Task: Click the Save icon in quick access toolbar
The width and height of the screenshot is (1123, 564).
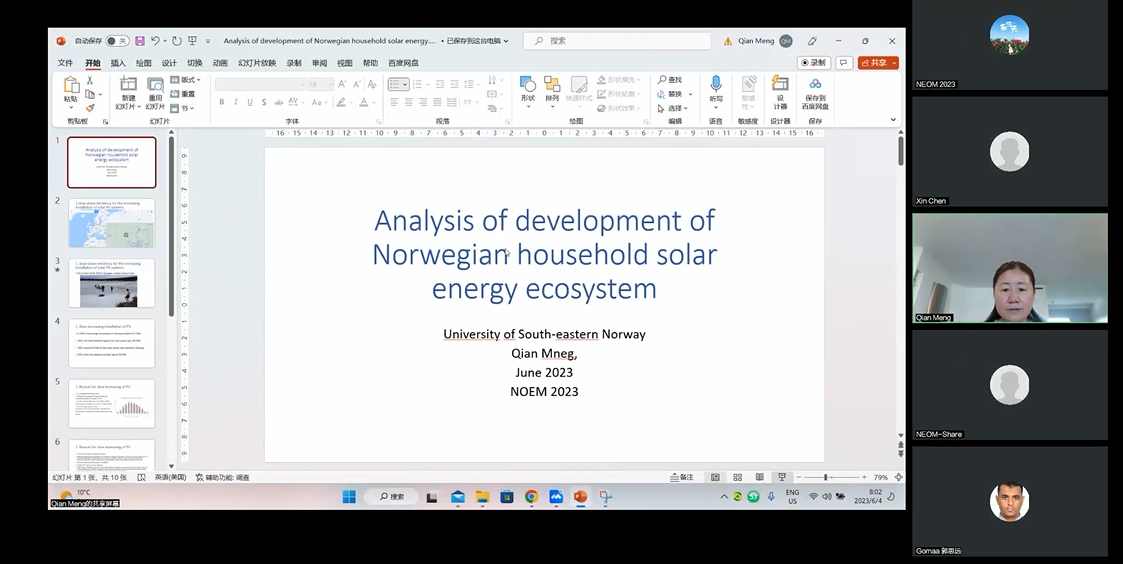Action: 140,41
